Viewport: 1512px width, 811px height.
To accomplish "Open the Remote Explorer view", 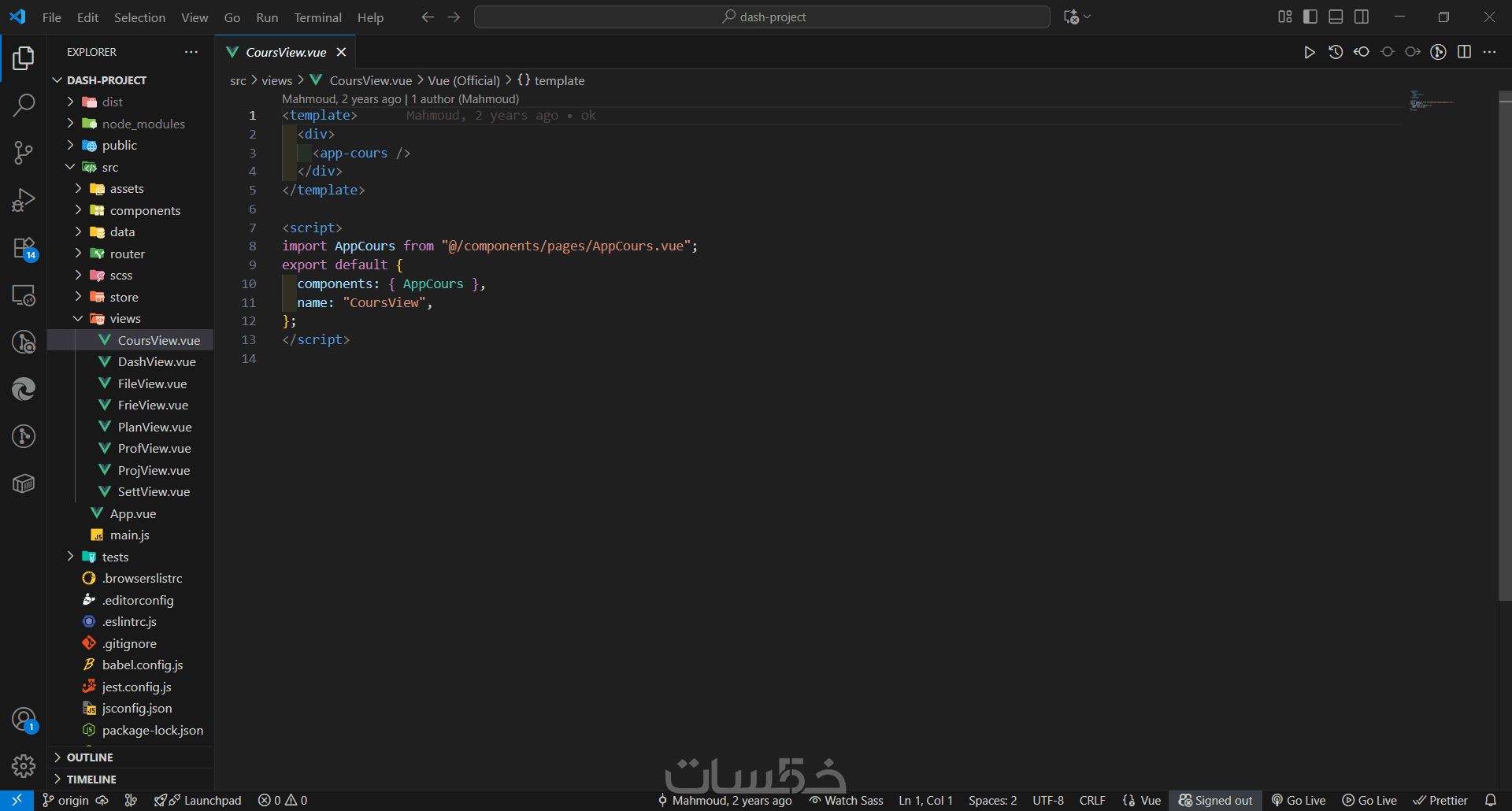I will [24, 295].
